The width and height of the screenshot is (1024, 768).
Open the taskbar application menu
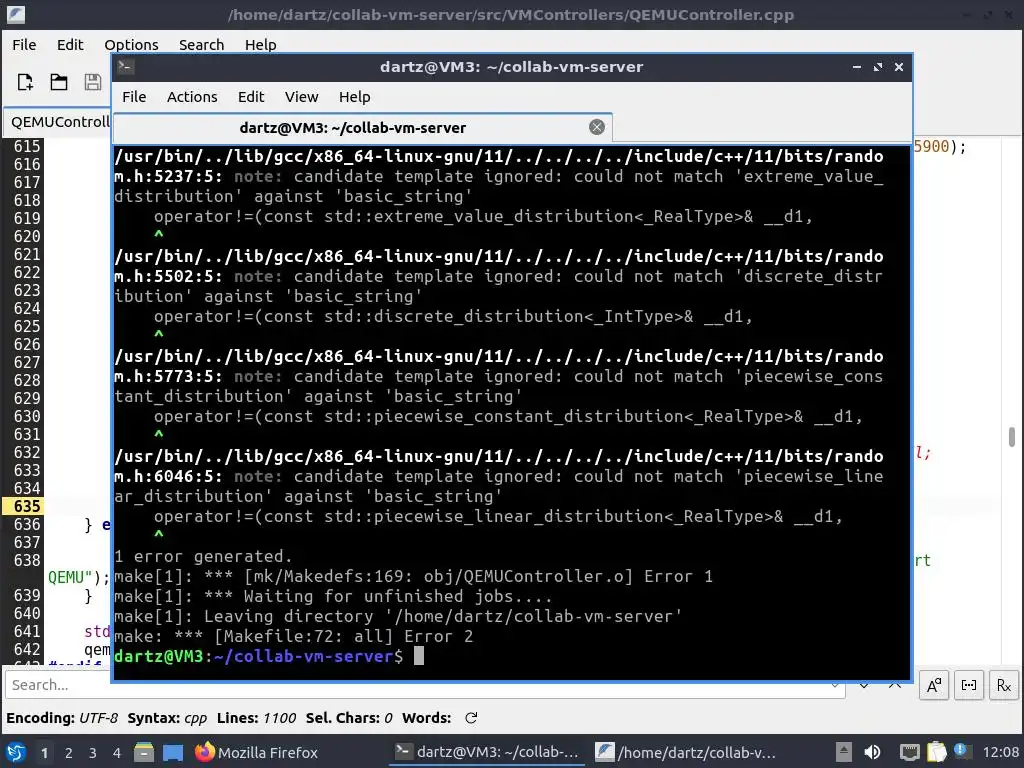(x=16, y=752)
